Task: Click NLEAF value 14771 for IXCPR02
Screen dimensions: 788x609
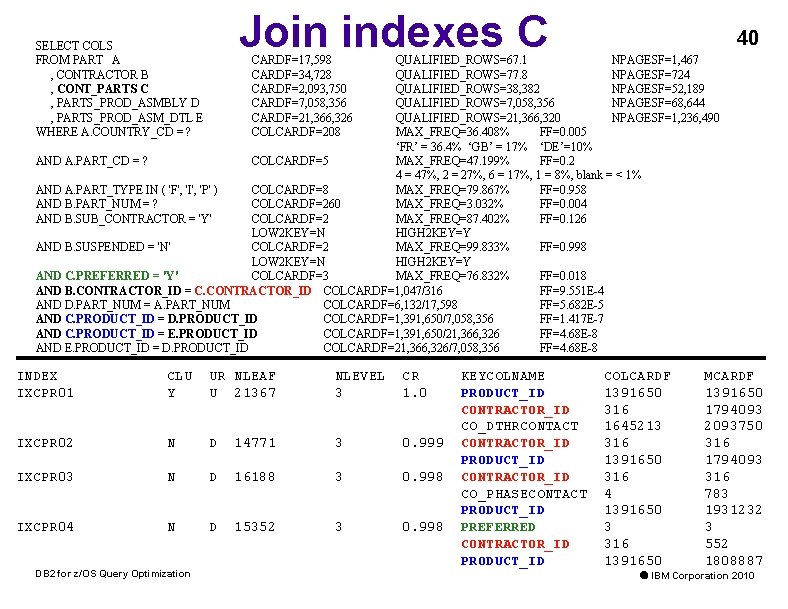Action: (x=255, y=443)
